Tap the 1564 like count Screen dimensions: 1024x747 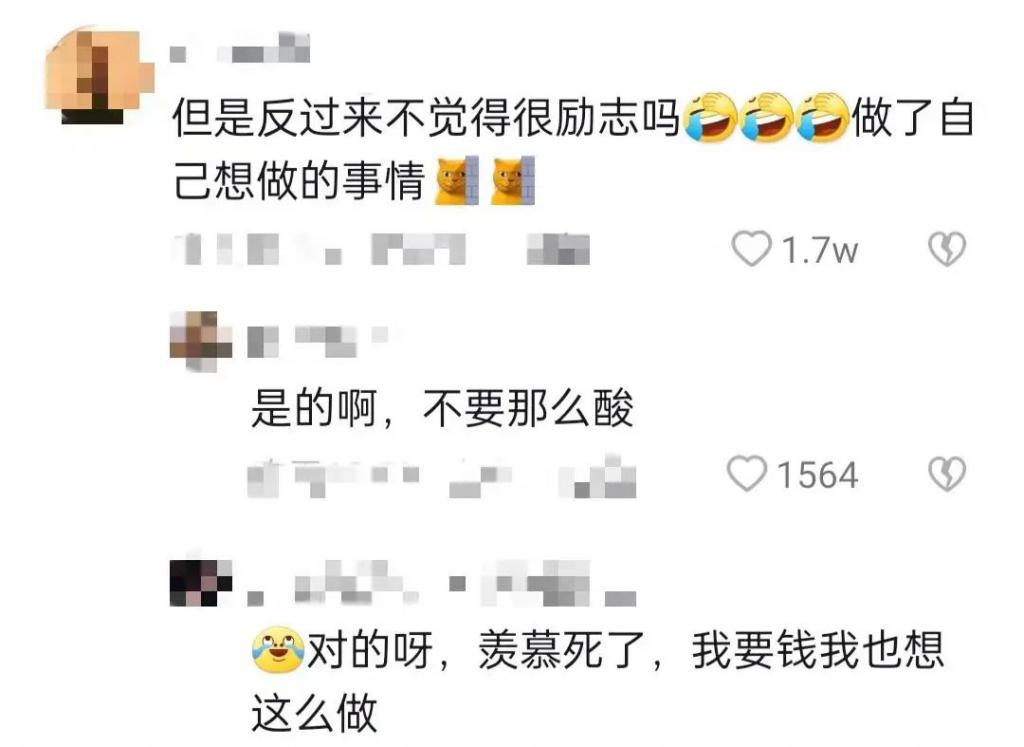(x=817, y=475)
